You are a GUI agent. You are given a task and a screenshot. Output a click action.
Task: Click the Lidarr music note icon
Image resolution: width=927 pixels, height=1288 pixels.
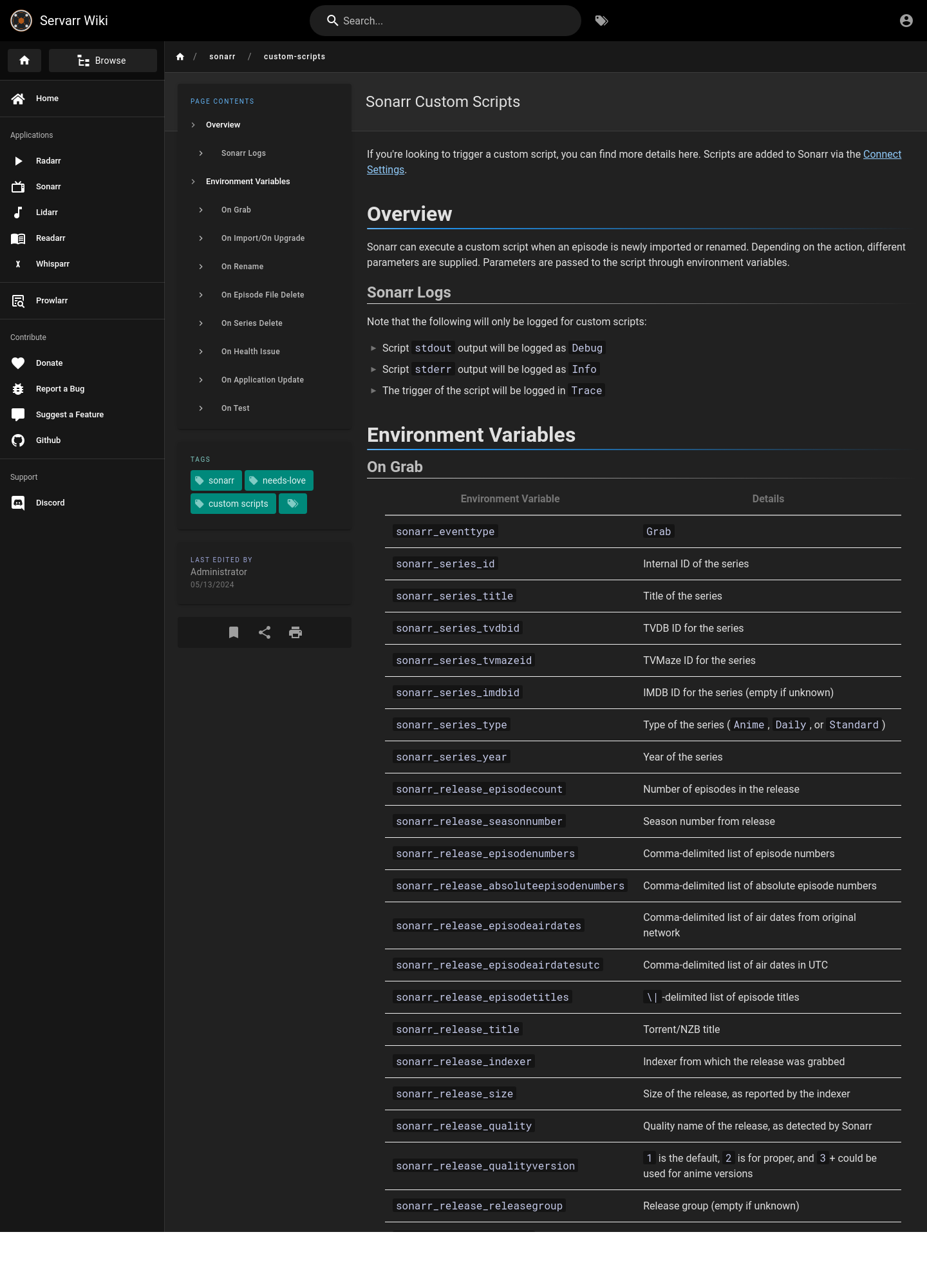click(x=18, y=213)
